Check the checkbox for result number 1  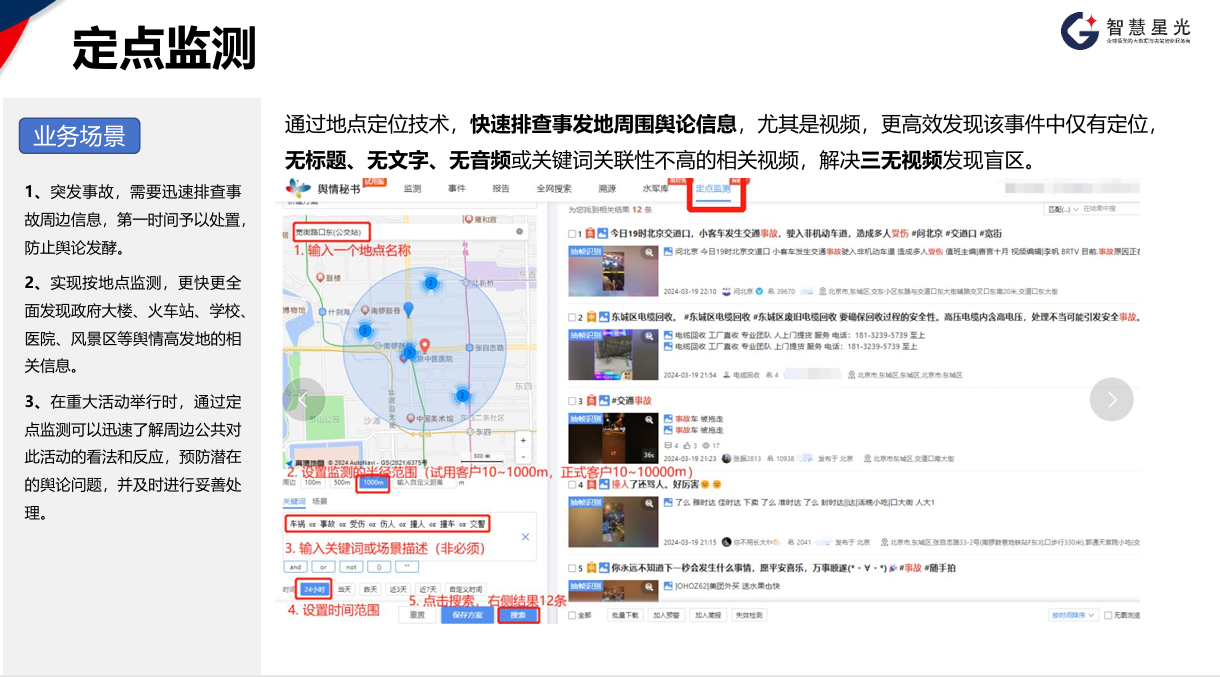(572, 234)
